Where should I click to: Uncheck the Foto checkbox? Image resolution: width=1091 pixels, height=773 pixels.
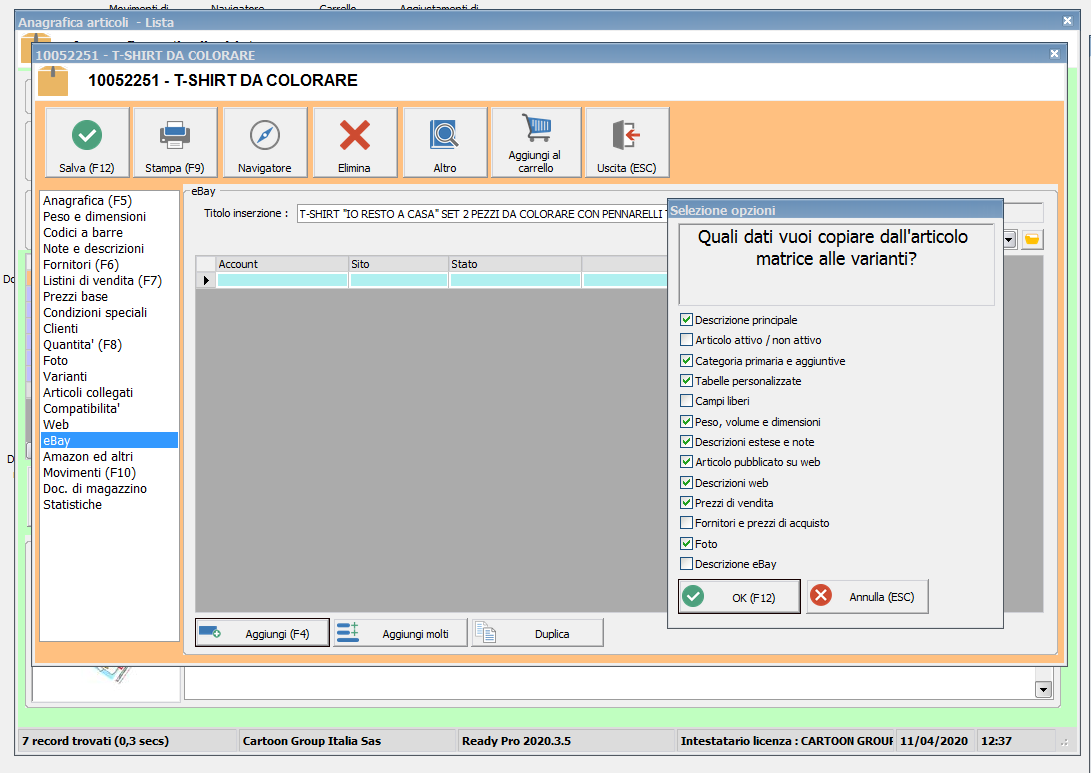coord(686,543)
